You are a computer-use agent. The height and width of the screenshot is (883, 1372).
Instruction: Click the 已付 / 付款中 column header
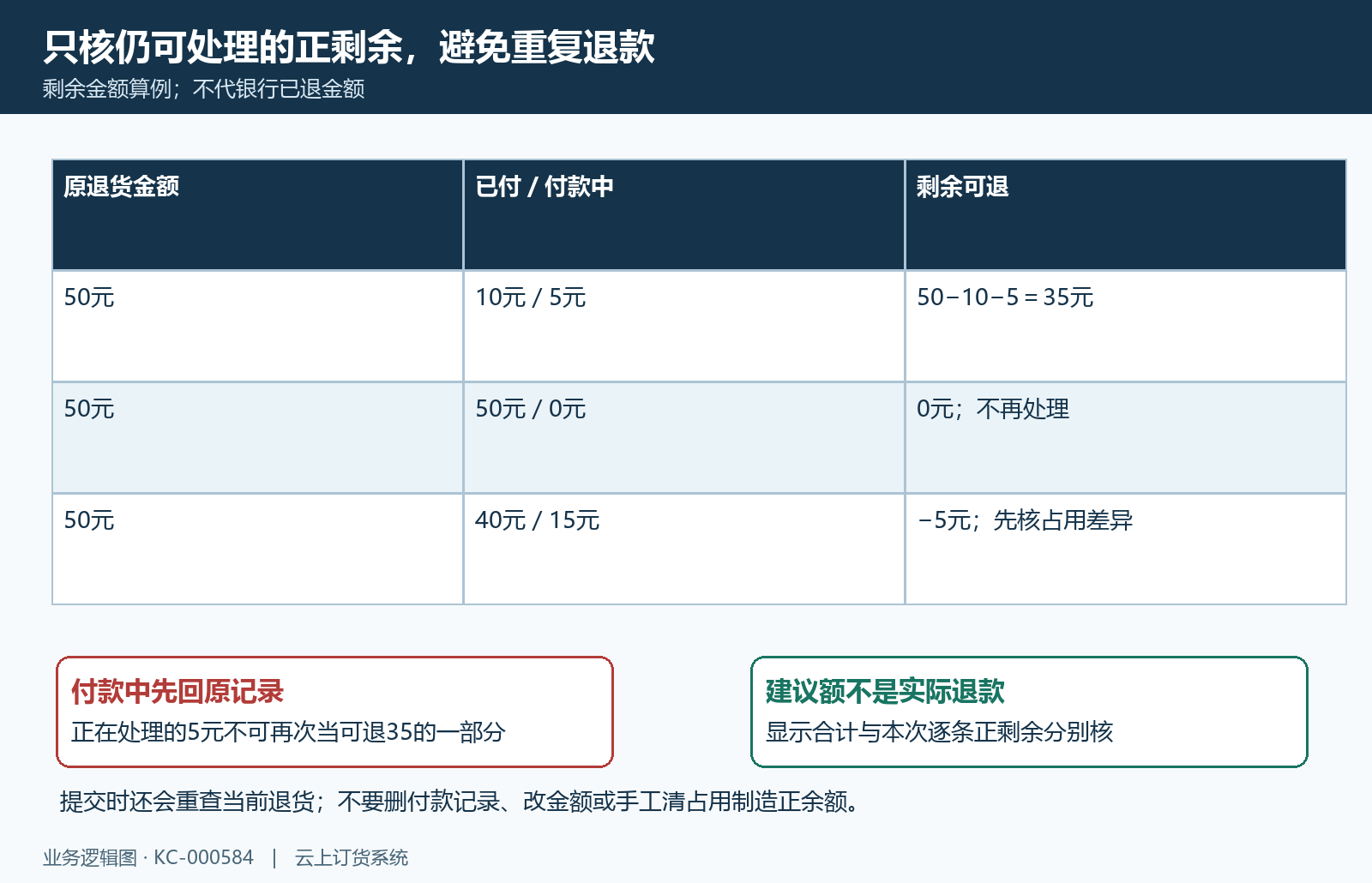[x=683, y=214]
